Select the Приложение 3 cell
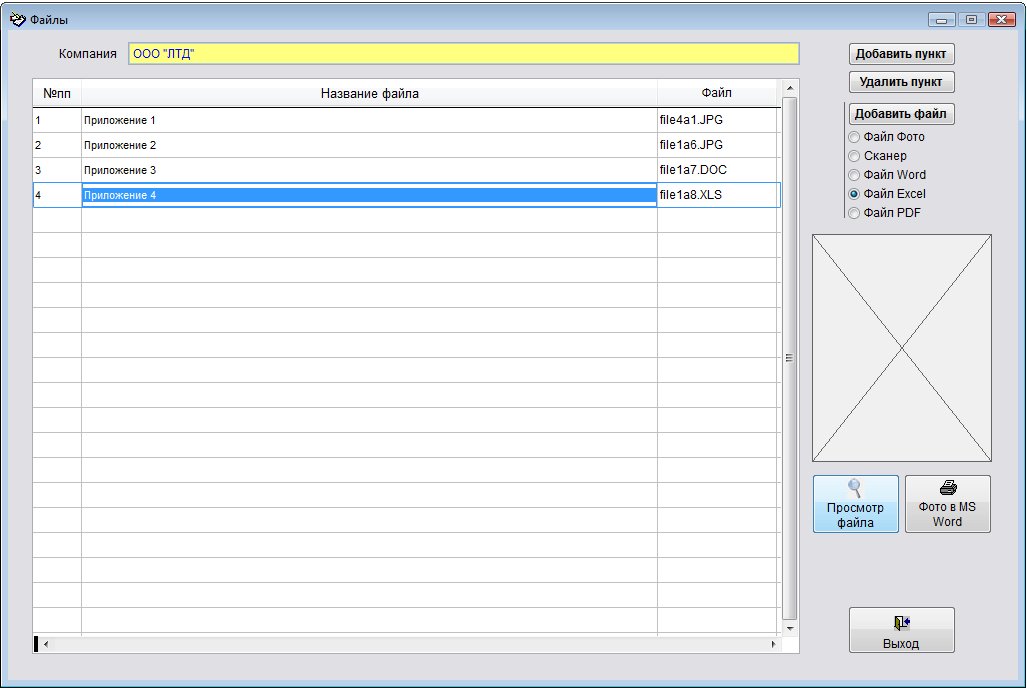The width and height of the screenshot is (1027, 688). click(369, 170)
